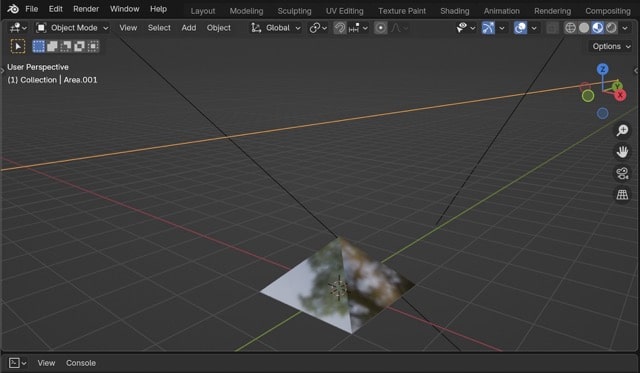
Task: Open the viewport Select menu
Action: [x=159, y=28]
